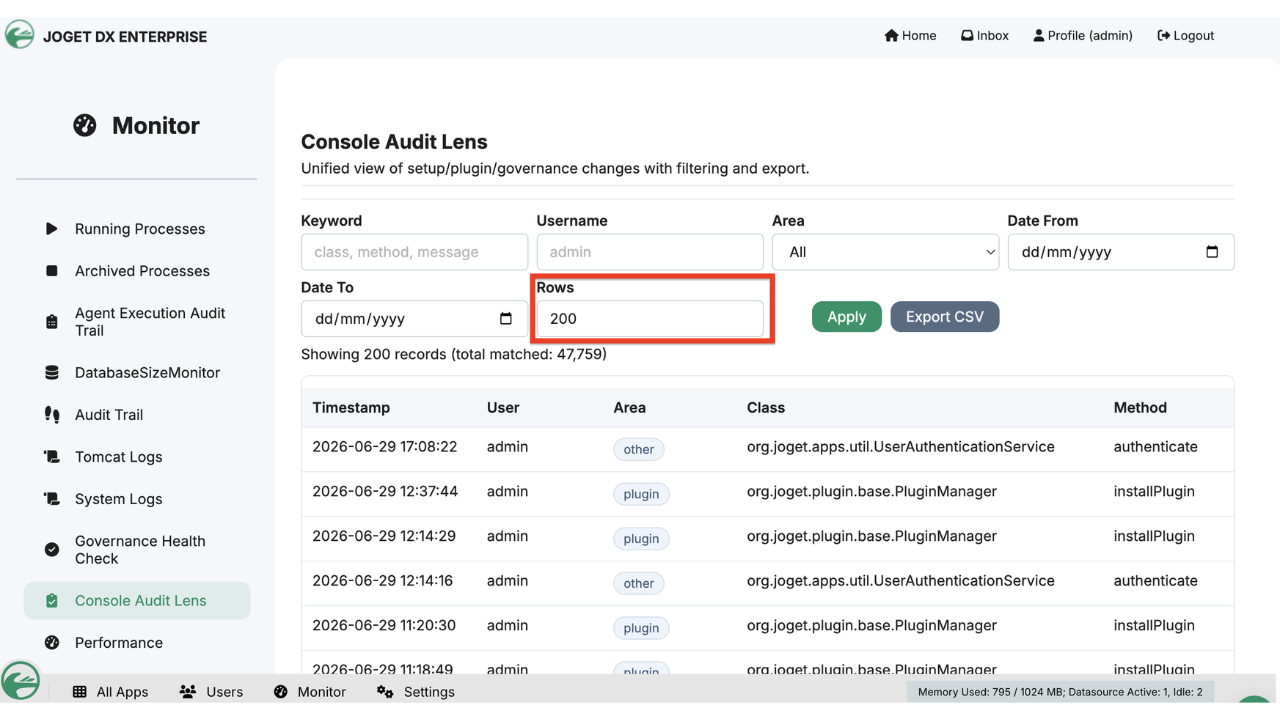Click the Home house icon
1280x720 pixels.
click(891, 36)
